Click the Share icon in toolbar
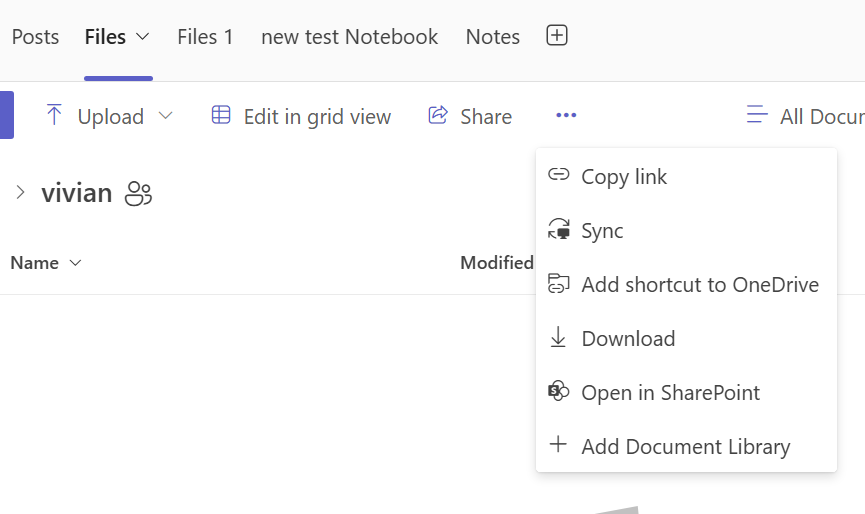The width and height of the screenshot is (865, 514). click(x=438, y=116)
